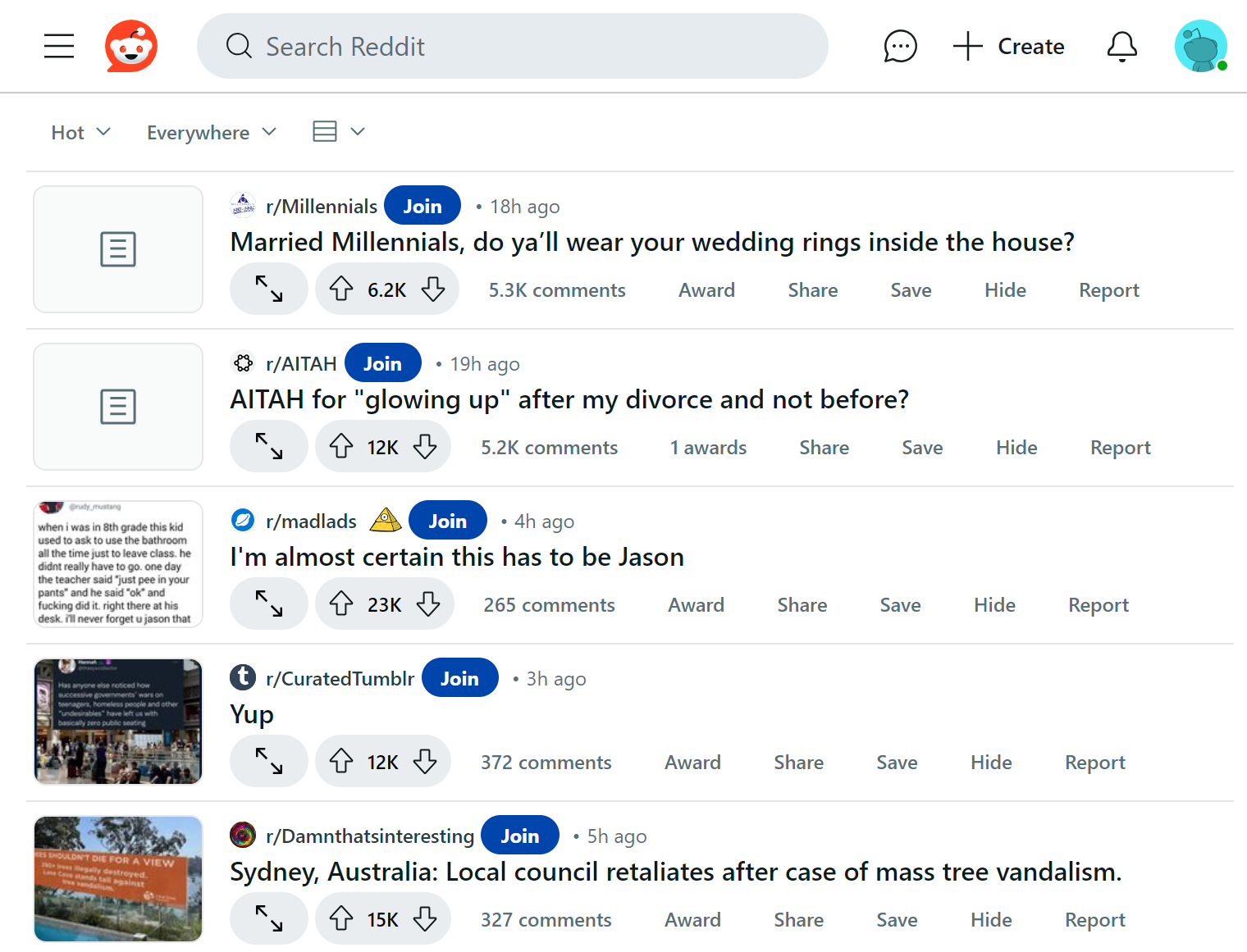1247x952 pixels.
Task: Join the r/CuratedTumblr community
Action: tap(459, 678)
